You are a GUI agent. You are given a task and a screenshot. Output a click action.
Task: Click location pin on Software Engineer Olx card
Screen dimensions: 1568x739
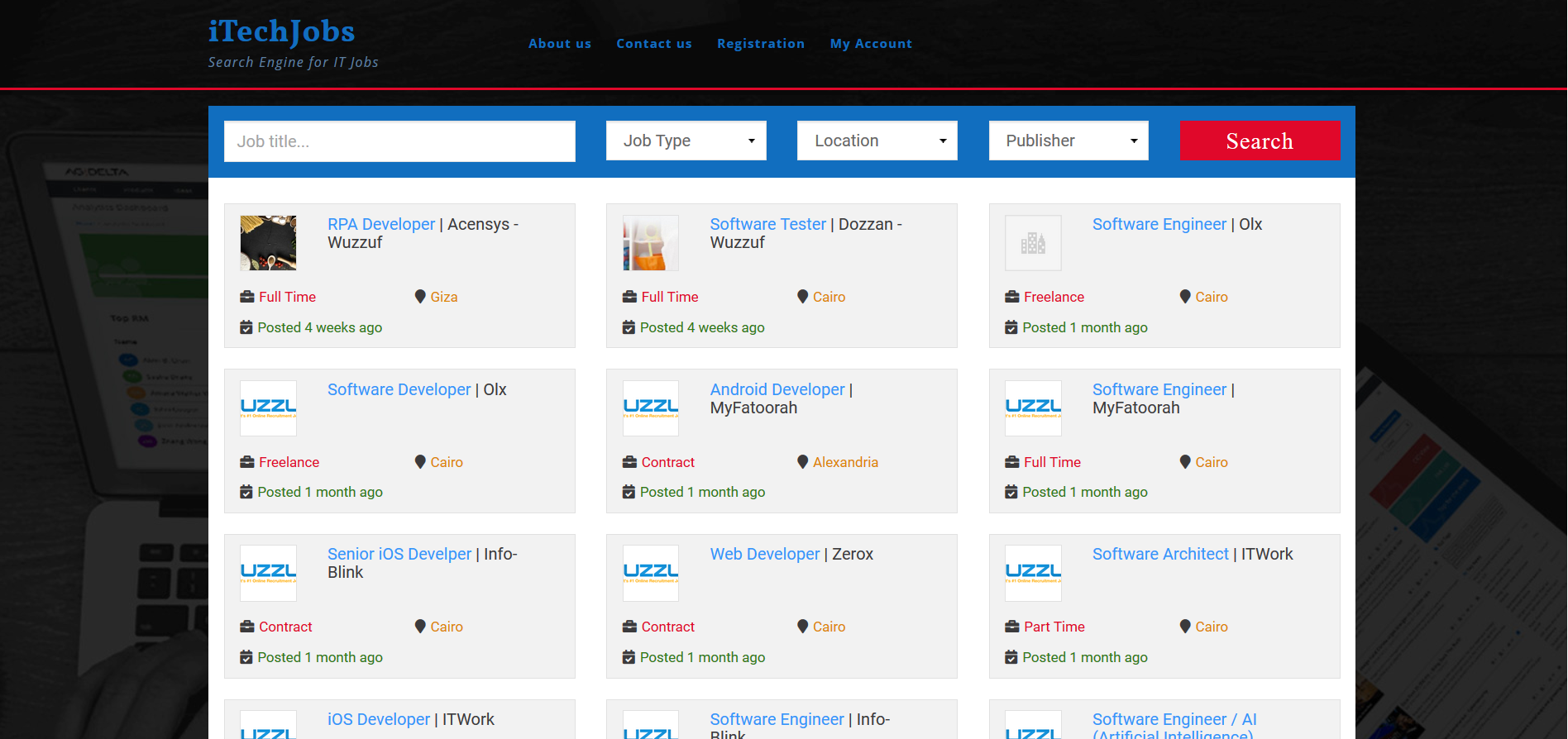pos(1185,297)
